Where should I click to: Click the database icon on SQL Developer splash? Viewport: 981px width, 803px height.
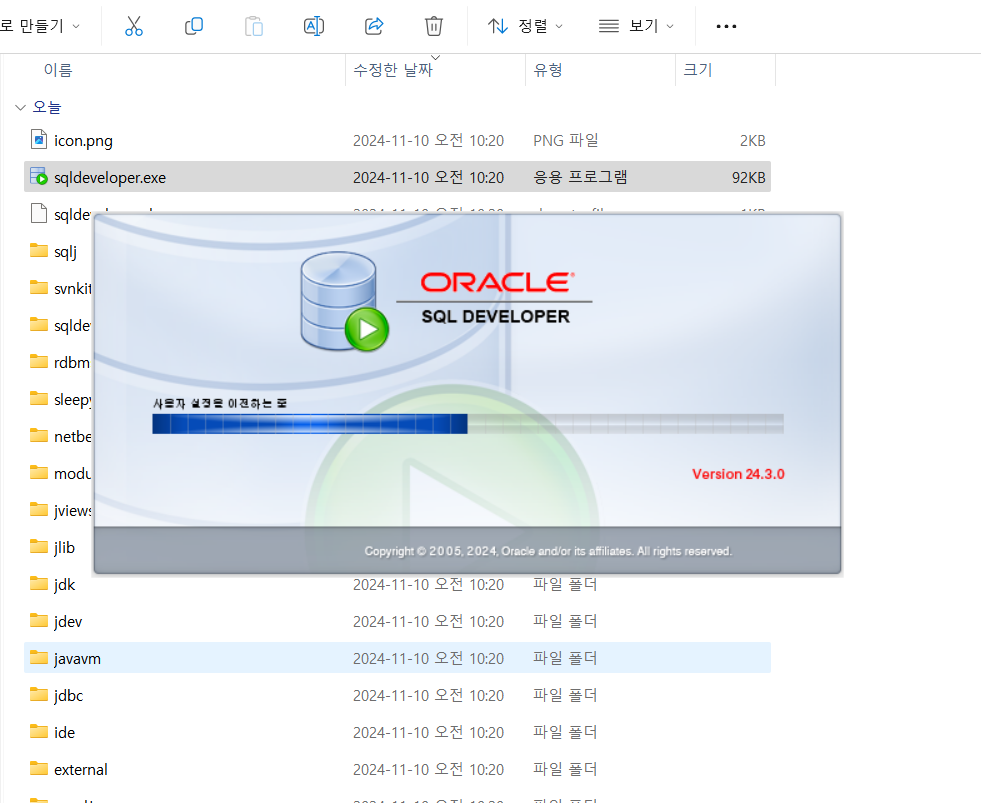(344, 301)
